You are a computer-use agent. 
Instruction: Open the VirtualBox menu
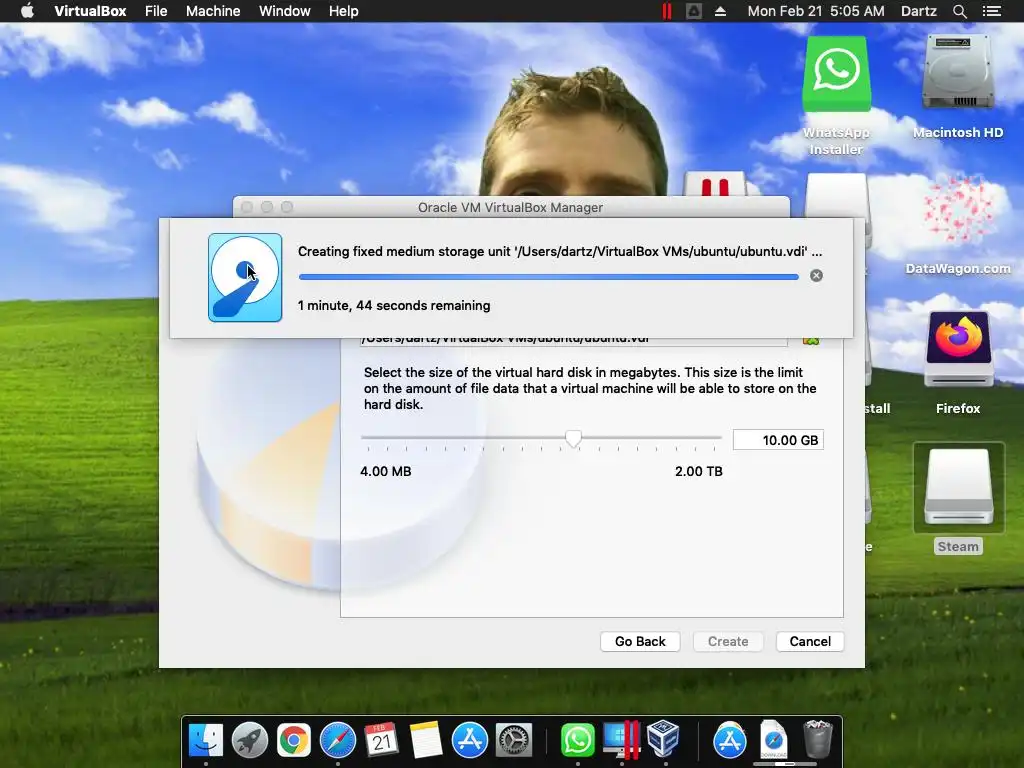click(90, 11)
